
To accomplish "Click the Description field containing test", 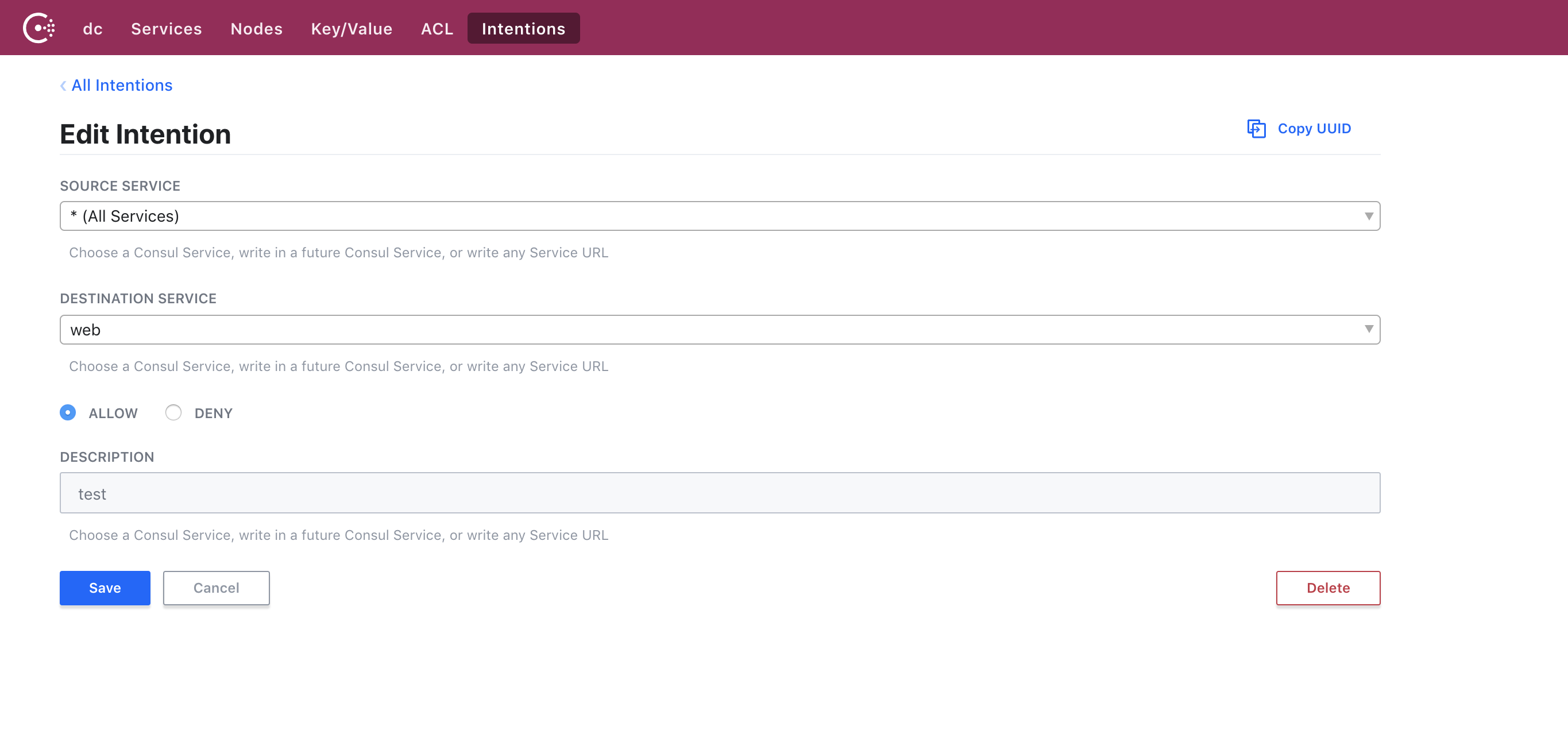I will coord(720,493).
